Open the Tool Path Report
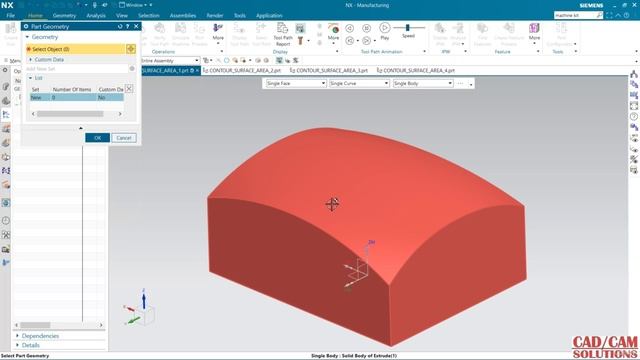 [282, 34]
